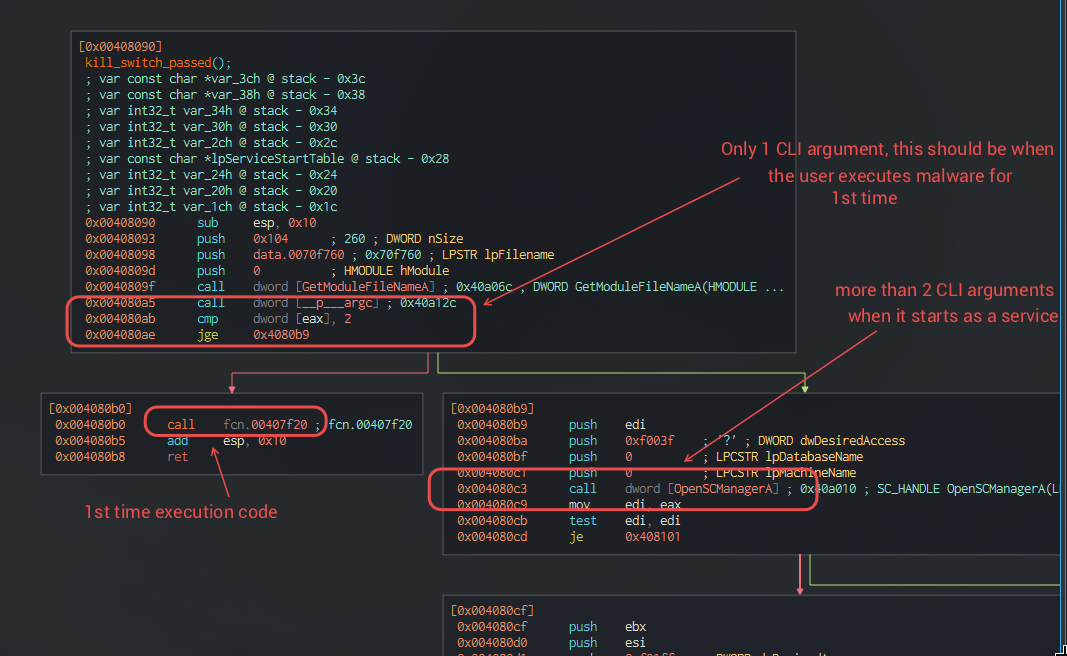Select the int32_t var_34h declaration line

211,111
